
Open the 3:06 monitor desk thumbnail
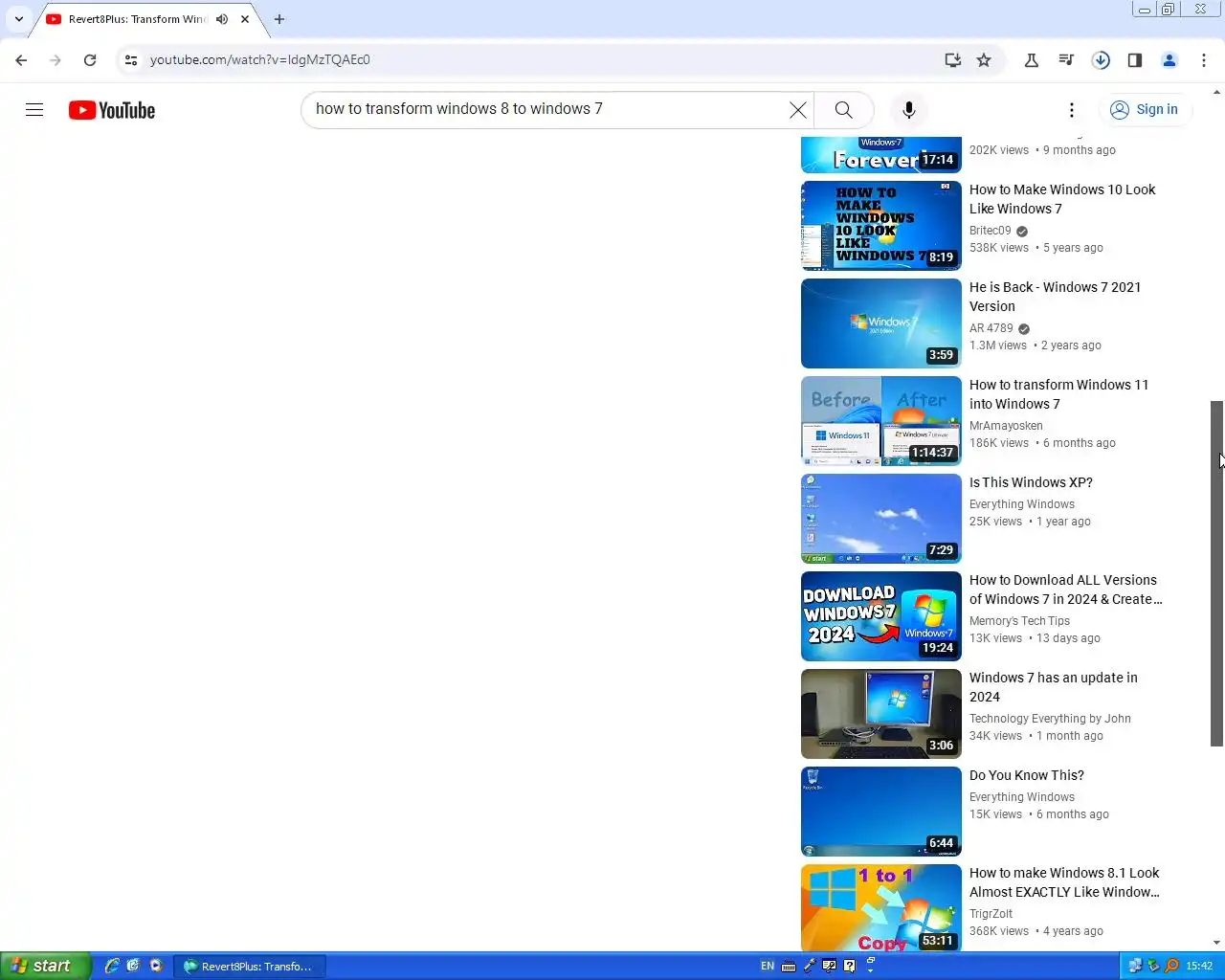pyautogui.click(x=880, y=714)
